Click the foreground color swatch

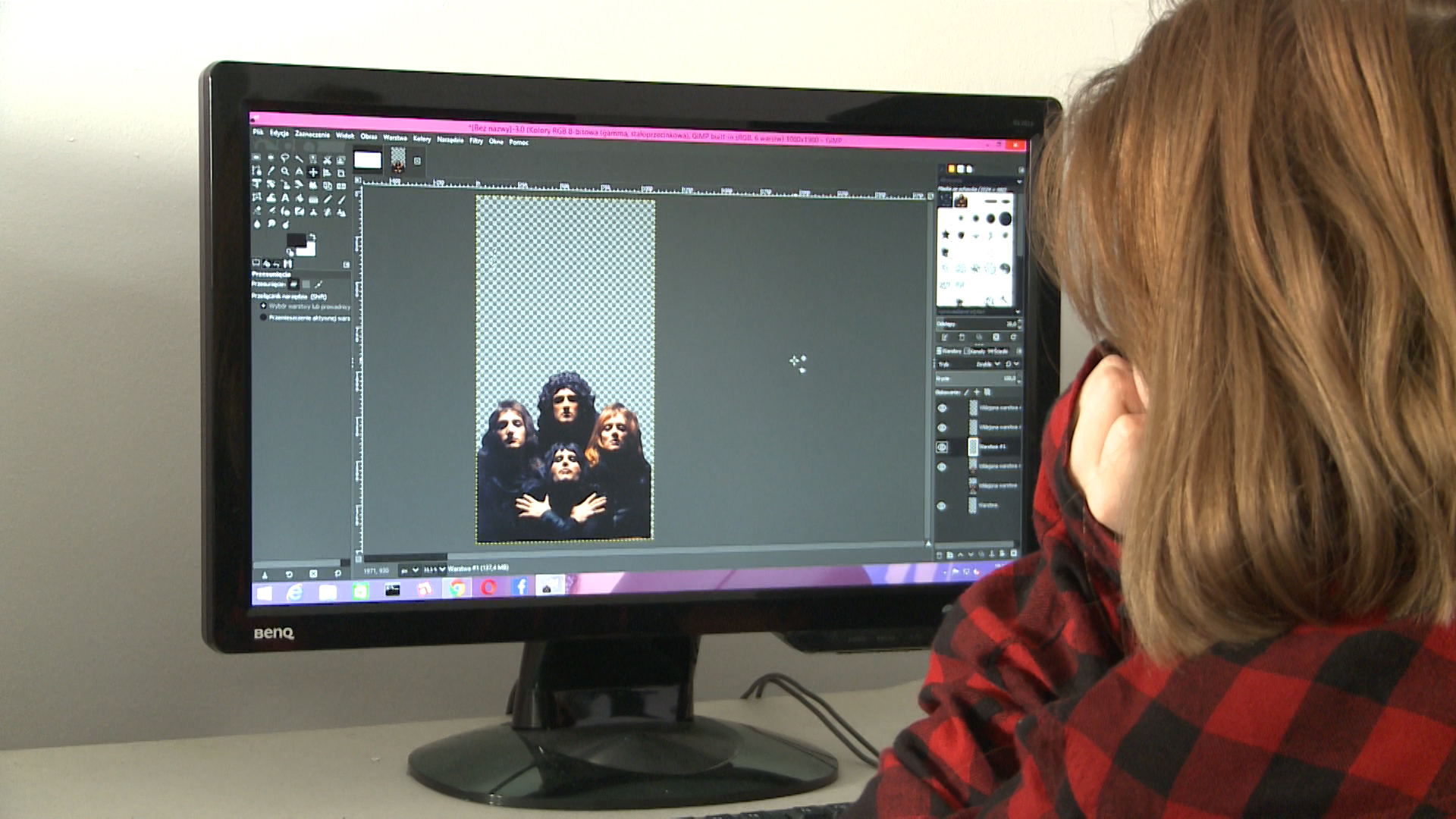296,240
